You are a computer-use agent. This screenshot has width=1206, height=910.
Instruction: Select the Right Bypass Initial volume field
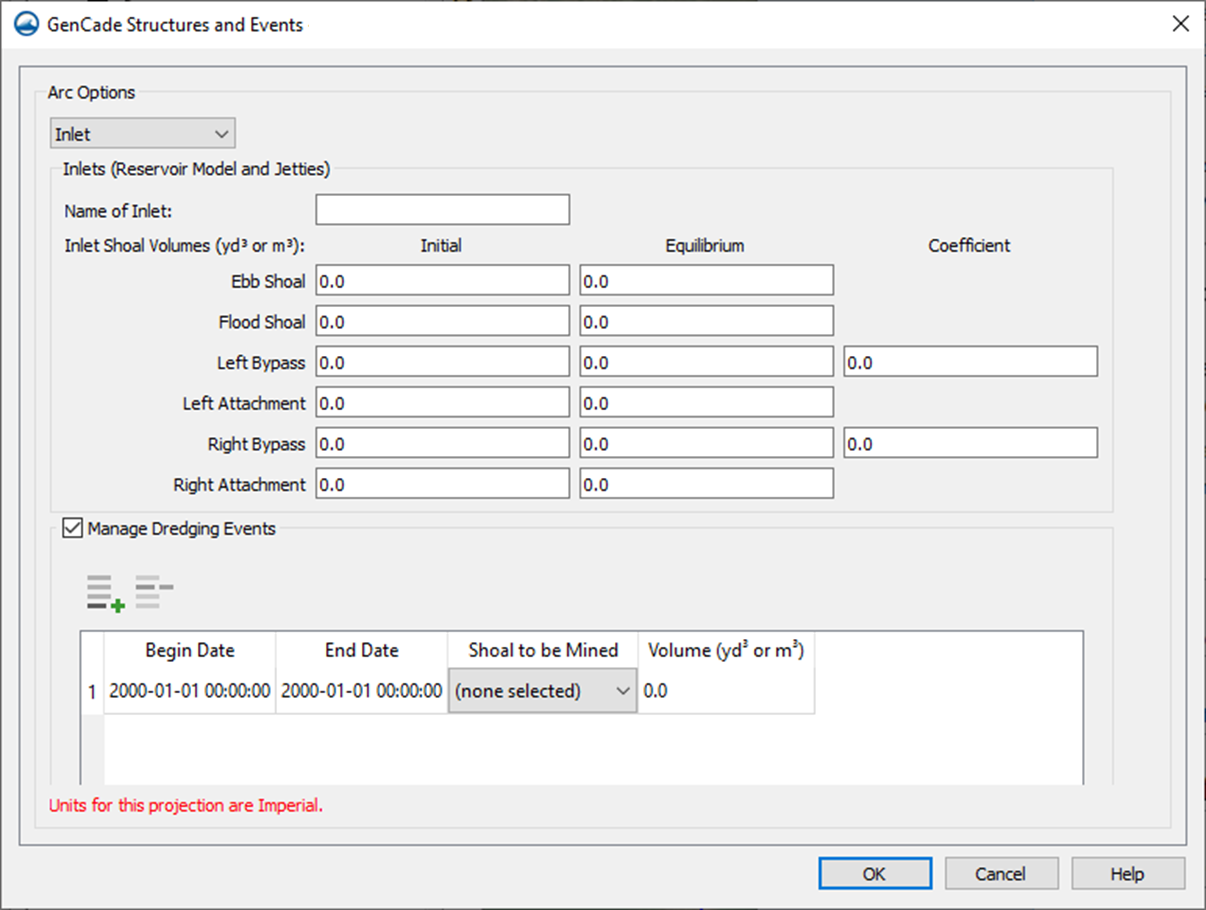pos(443,444)
